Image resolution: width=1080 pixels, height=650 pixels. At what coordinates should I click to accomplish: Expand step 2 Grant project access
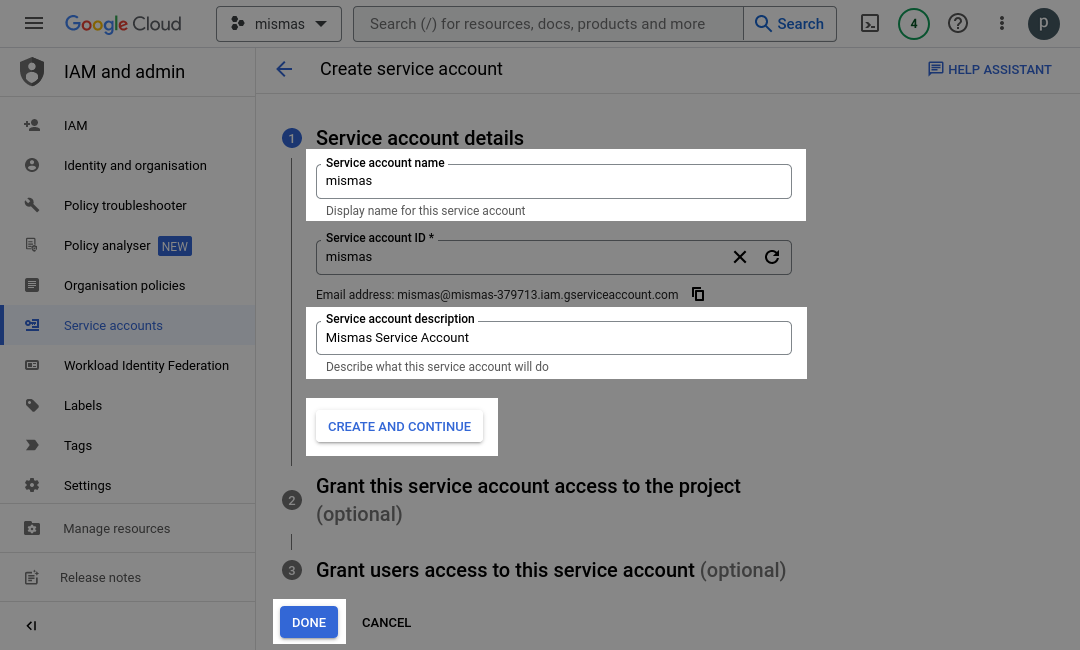point(528,500)
